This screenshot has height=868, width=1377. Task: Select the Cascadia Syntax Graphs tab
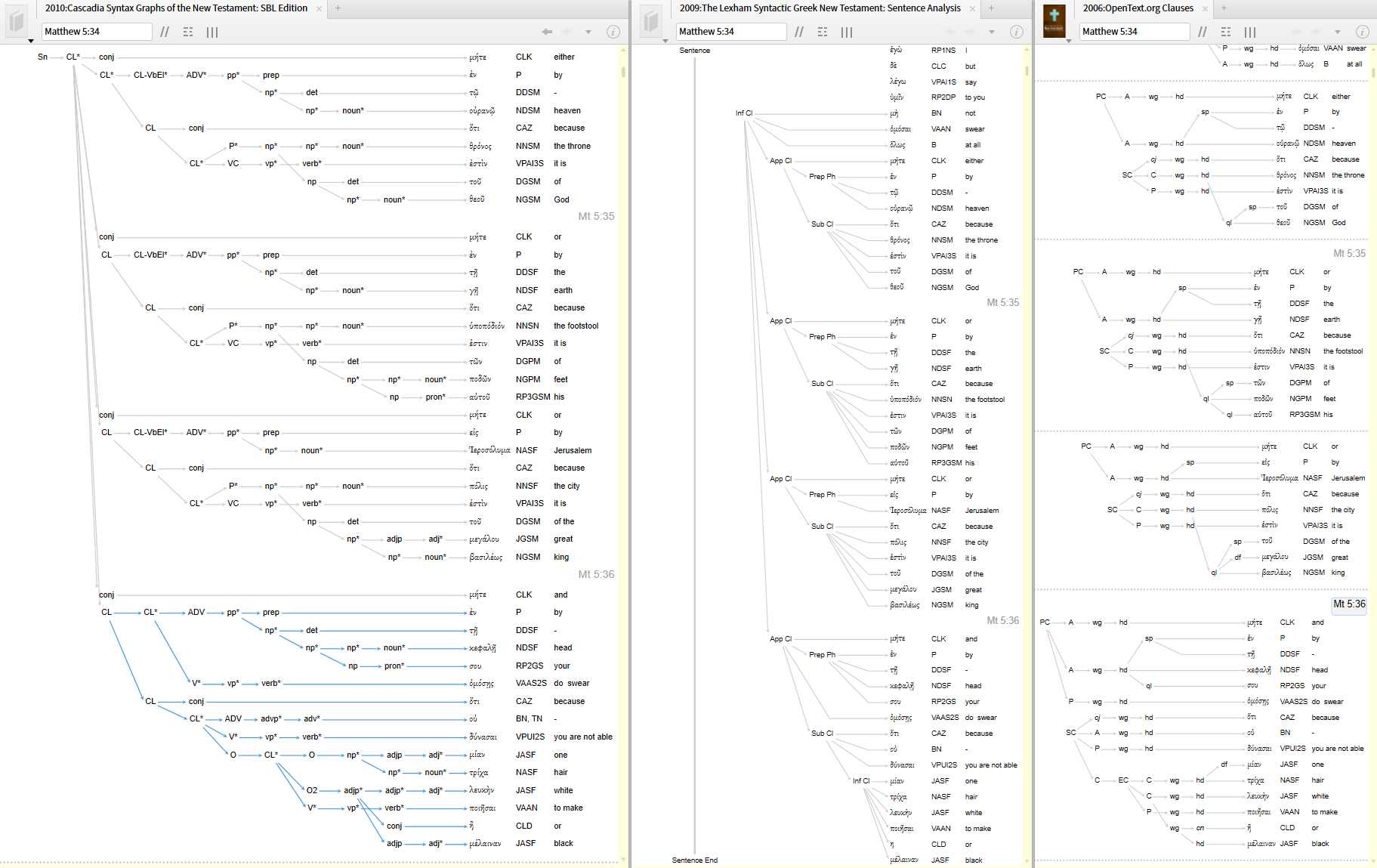point(176,8)
